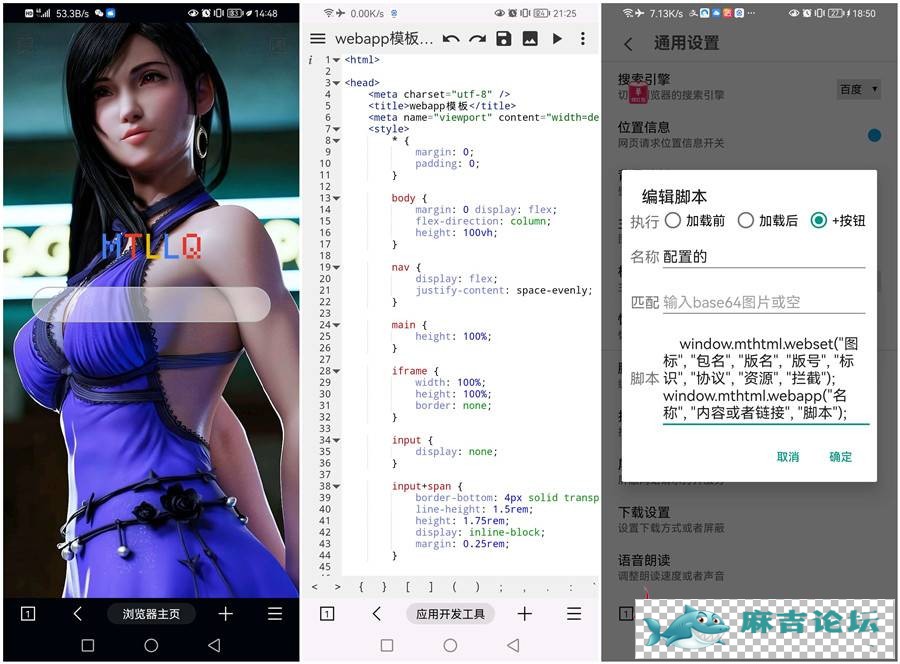Open the tab switcher on the 应用开发工具 screen

(327, 614)
